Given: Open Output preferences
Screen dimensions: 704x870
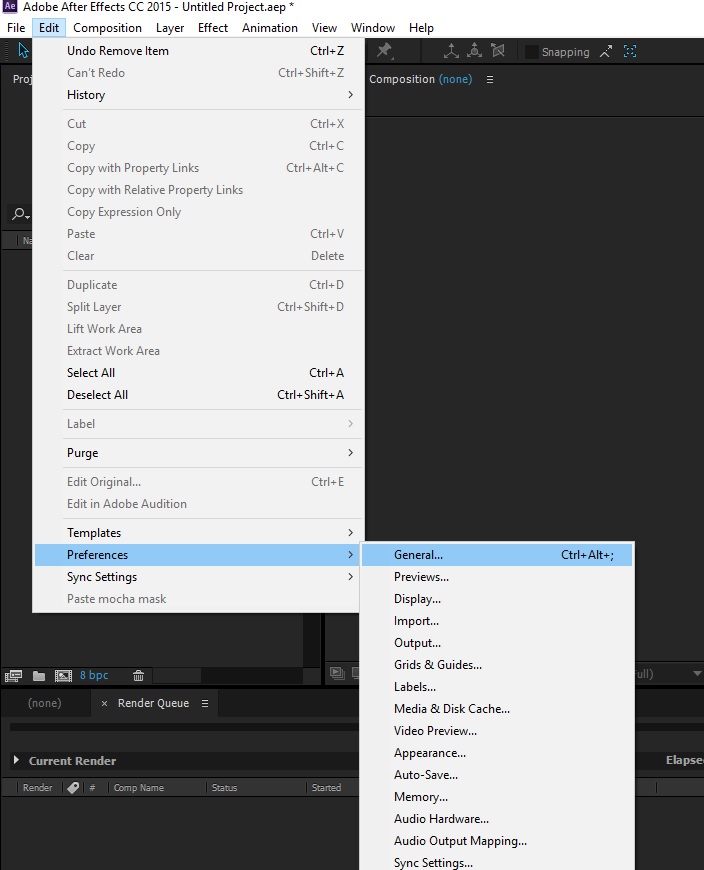Looking at the screenshot, I should pos(497,643).
